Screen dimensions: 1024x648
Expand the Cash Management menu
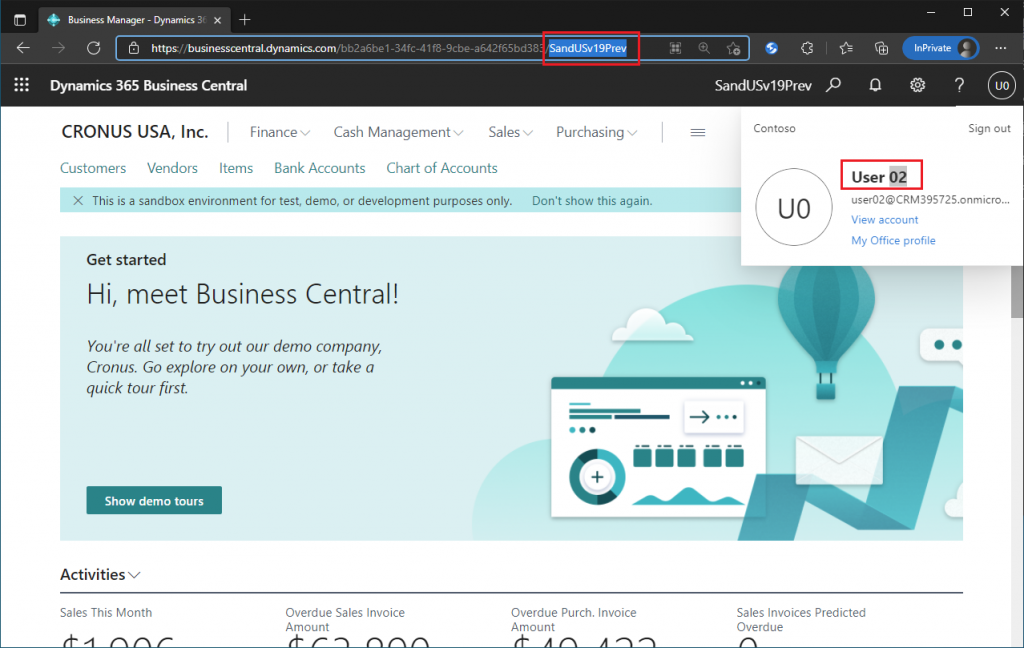398,132
